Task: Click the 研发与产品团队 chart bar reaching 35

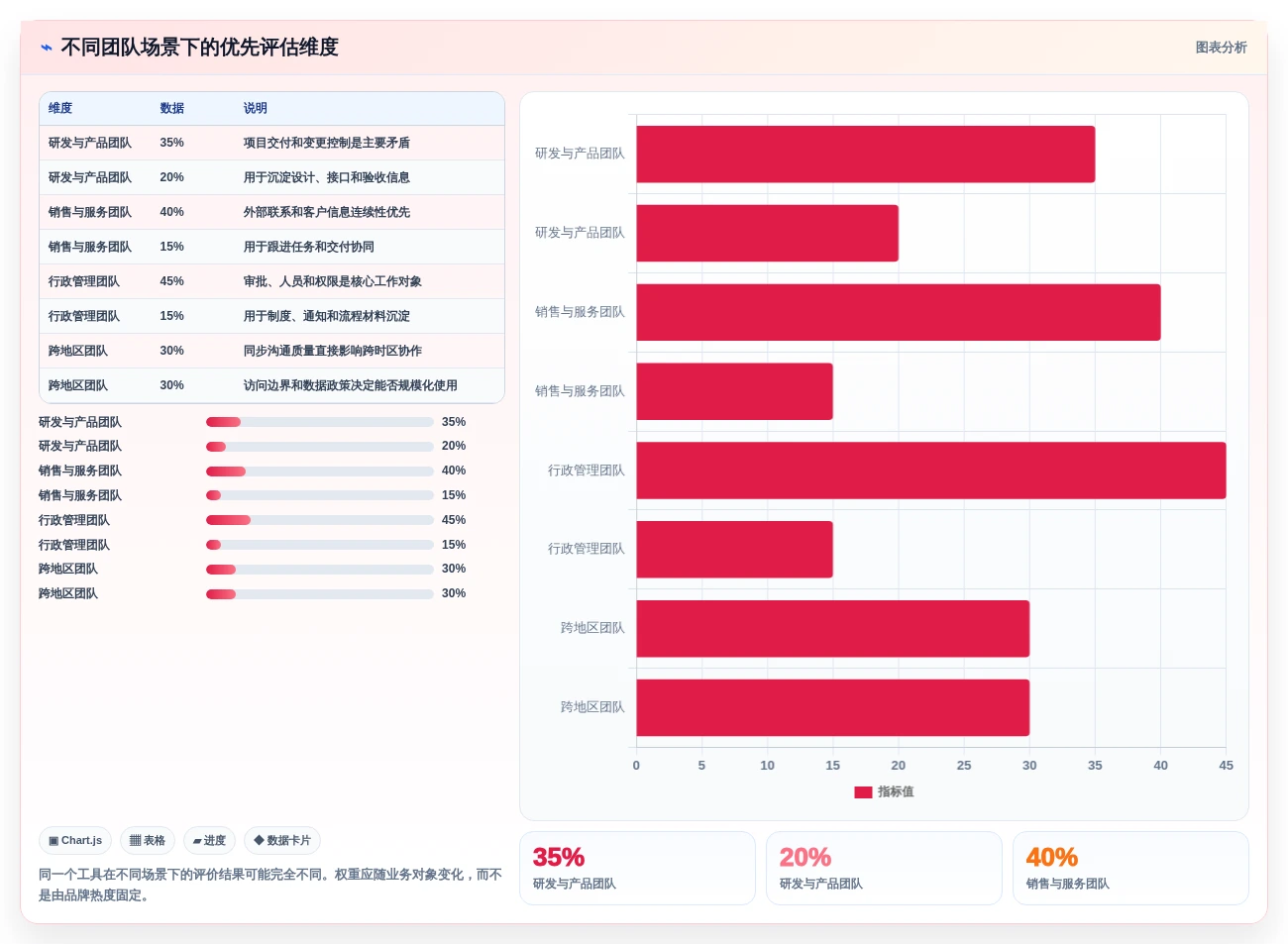Action: coord(866,155)
